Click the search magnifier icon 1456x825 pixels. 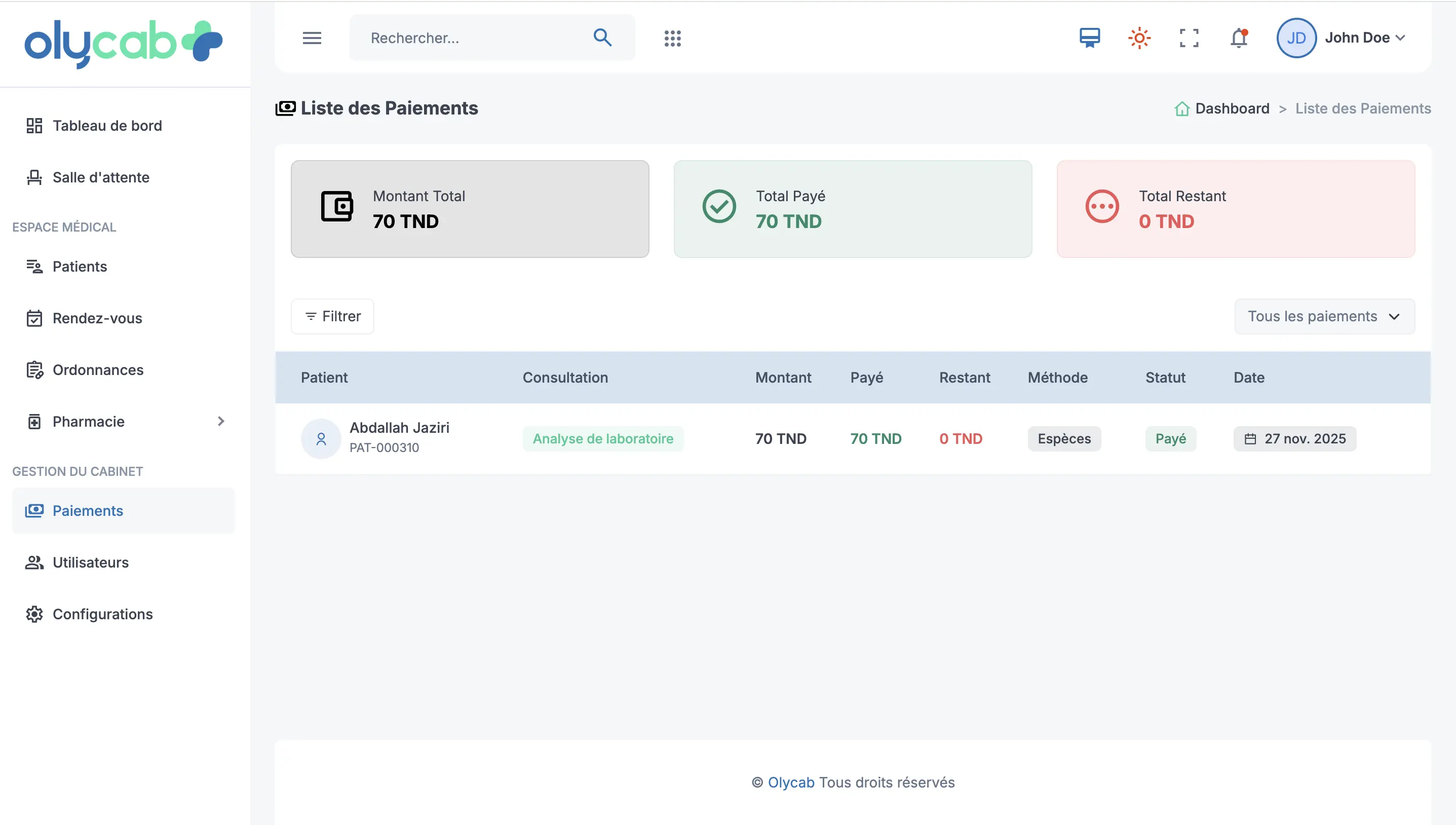coord(602,37)
